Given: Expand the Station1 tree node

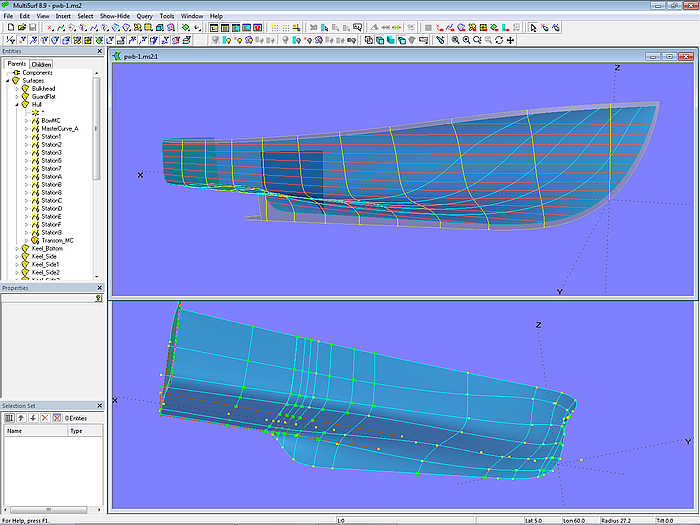Looking at the screenshot, I should pos(27,136).
